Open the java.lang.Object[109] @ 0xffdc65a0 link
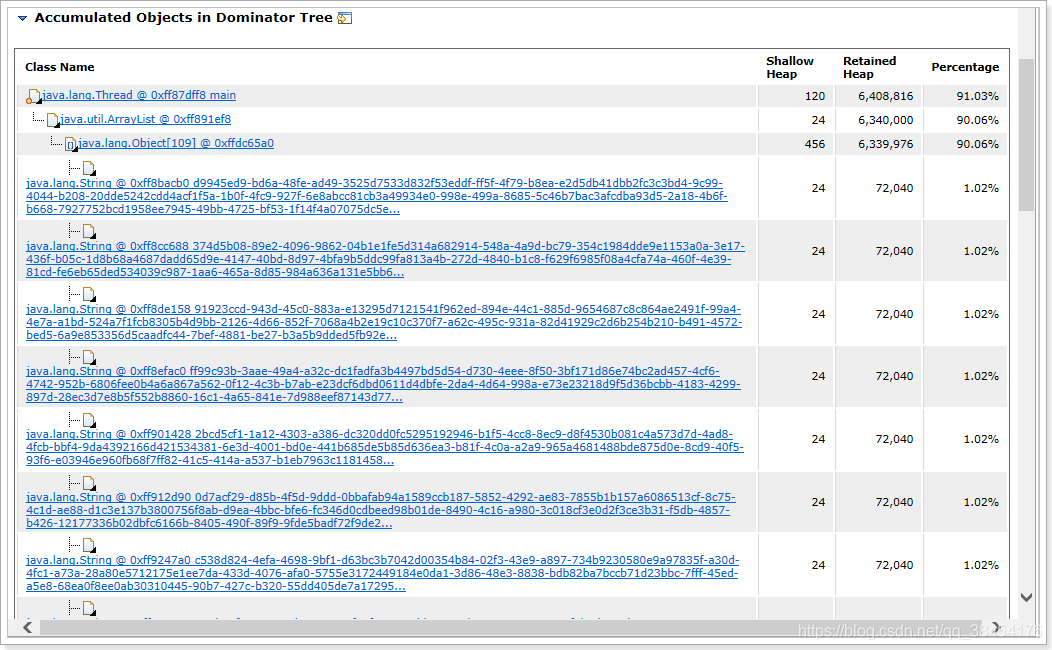 pyautogui.click(x=176, y=144)
